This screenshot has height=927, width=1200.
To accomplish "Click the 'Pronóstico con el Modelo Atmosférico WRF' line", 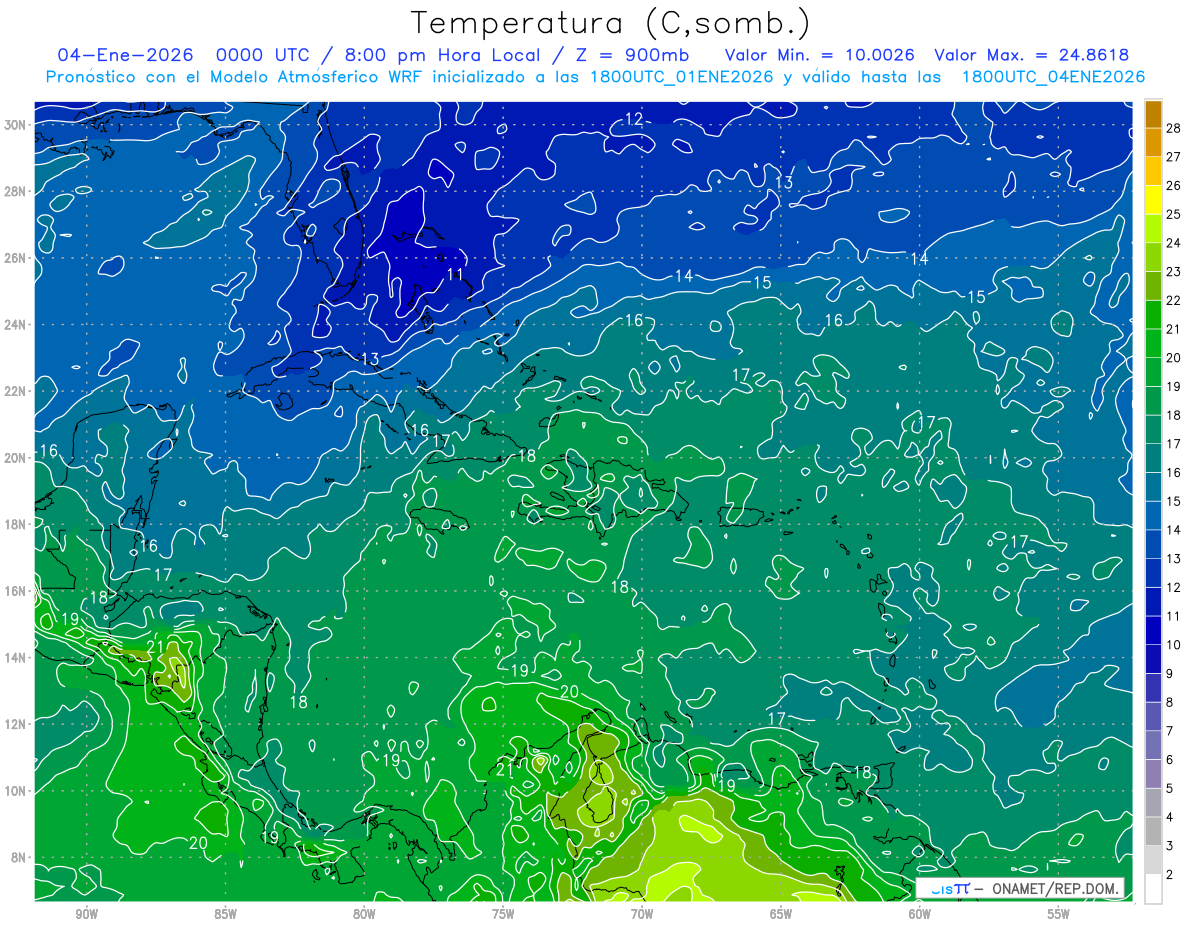I will (x=595, y=77).
